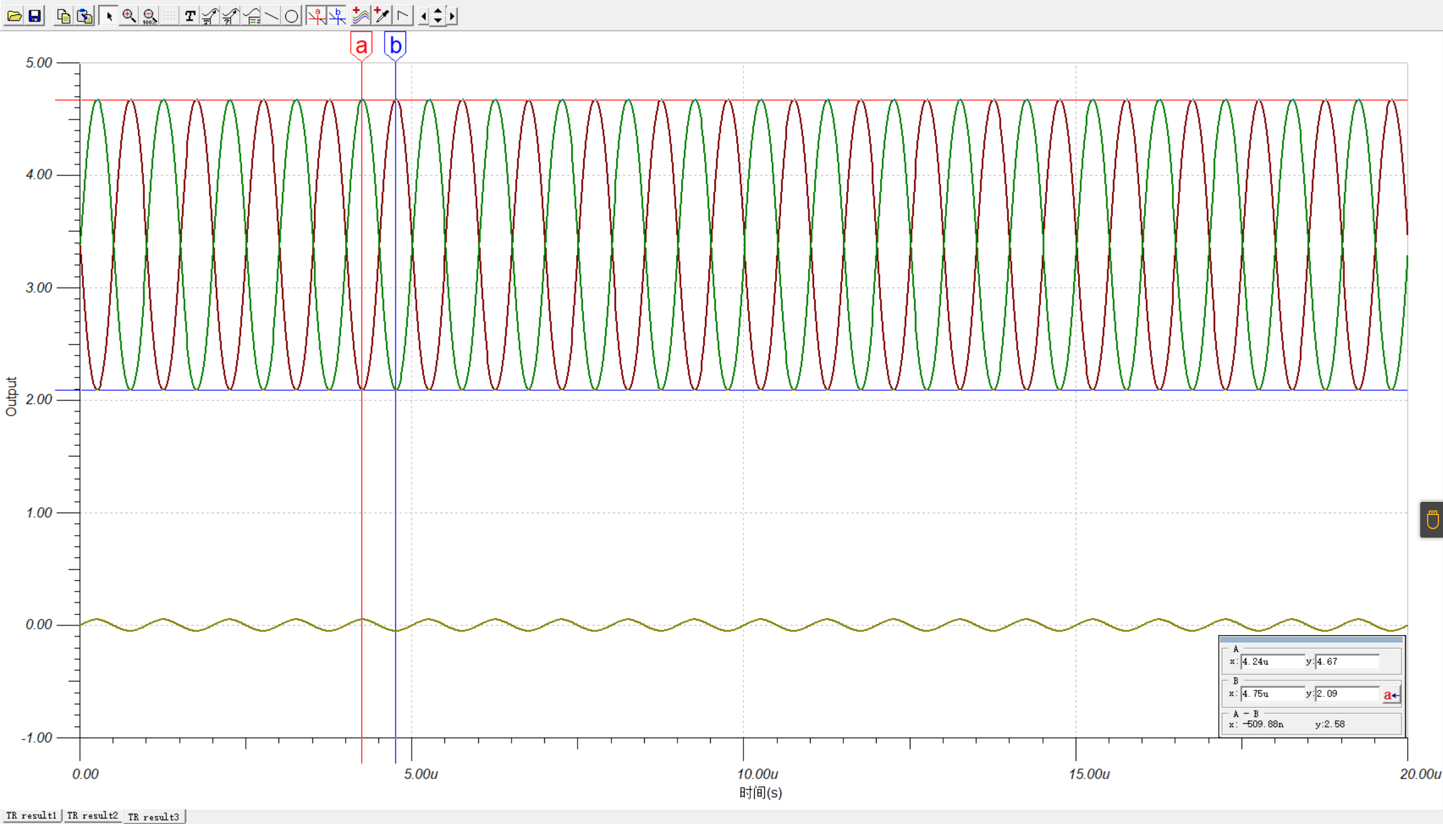Screen dimensions: 1443x824
Task: Click the add curve icon
Action: point(361,16)
